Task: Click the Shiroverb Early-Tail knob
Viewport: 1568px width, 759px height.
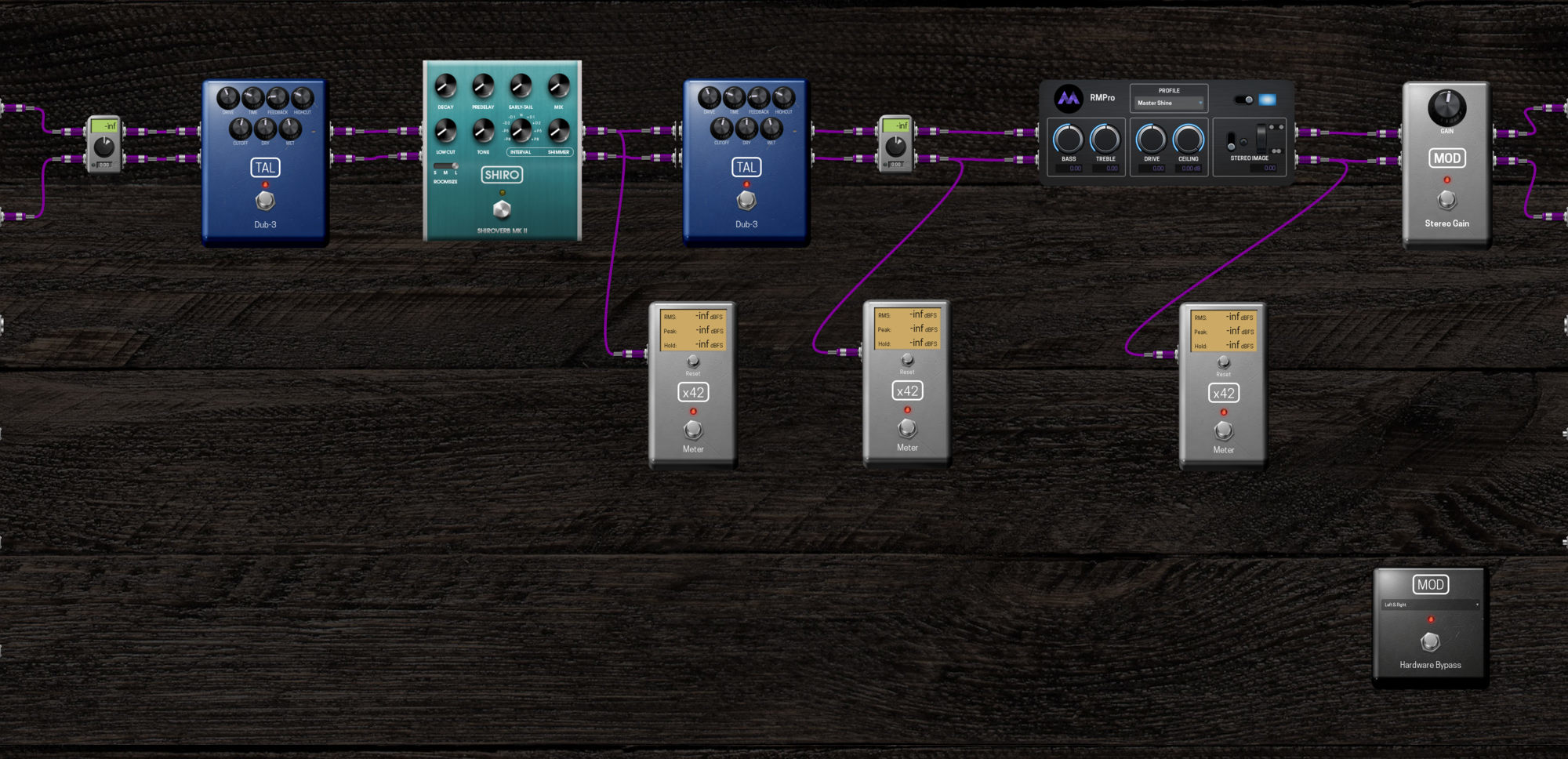Action: coord(521,86)
